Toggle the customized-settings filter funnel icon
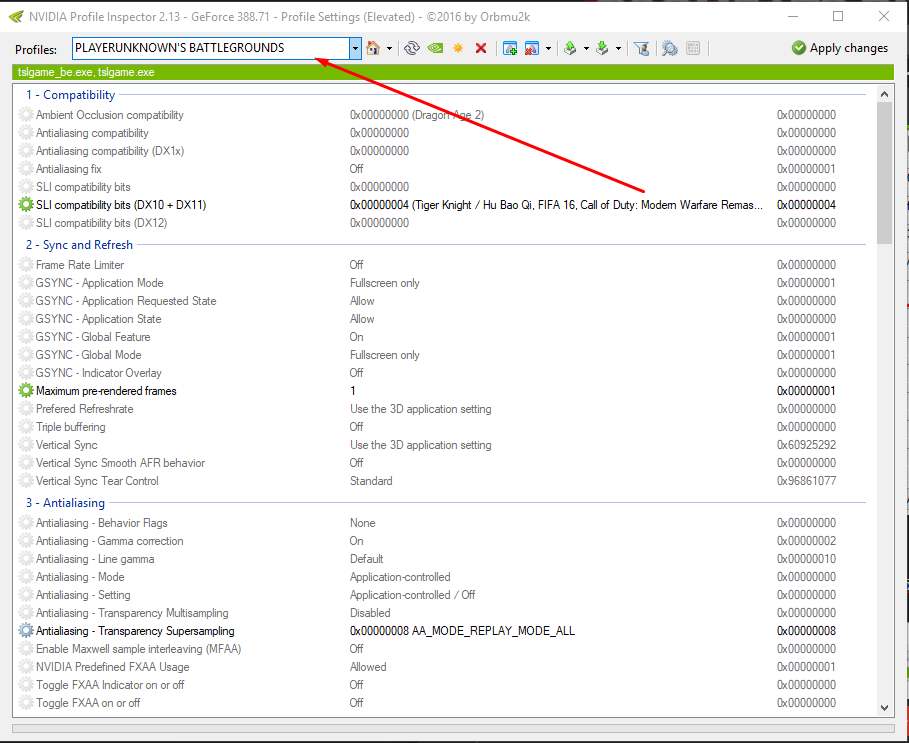Viewport: 909px width, 743px height. (x=641, y=48)
